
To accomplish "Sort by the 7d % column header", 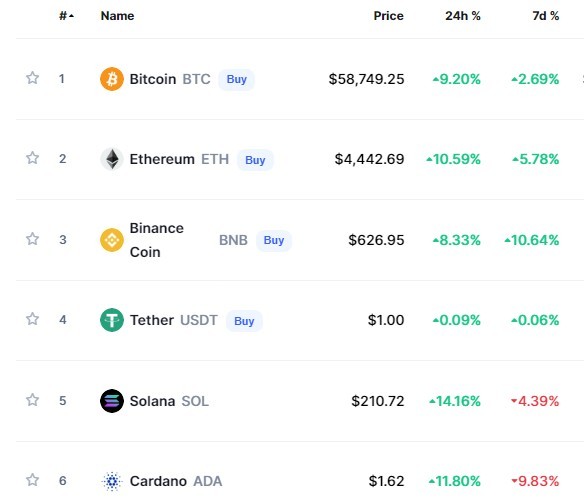I will pos(546,16).
